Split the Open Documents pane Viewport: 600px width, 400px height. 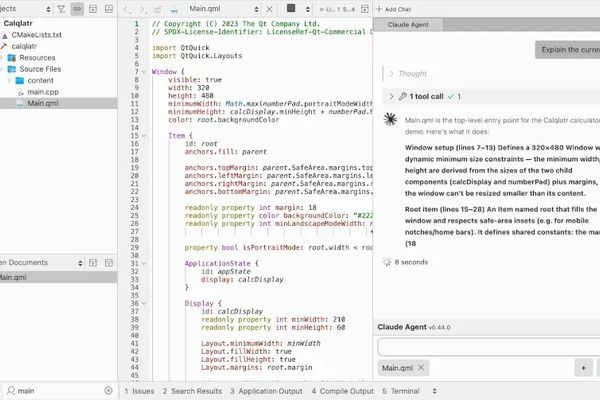93,263
